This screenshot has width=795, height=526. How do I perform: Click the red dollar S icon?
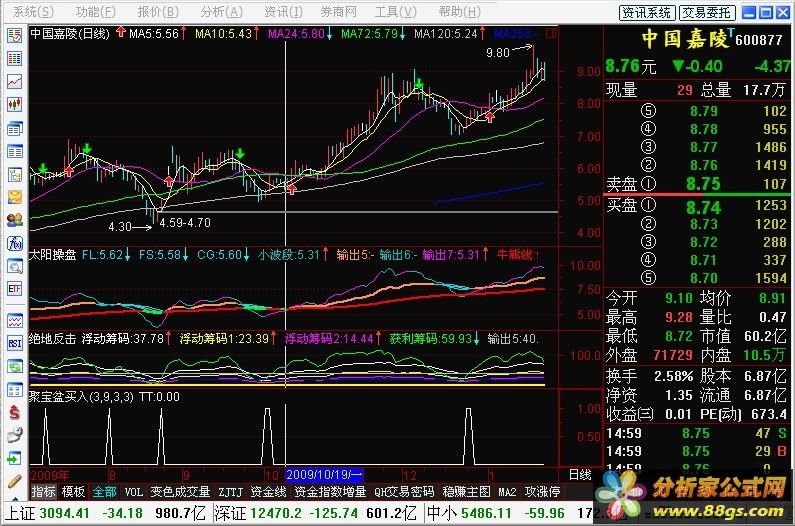tap(14, 412)
